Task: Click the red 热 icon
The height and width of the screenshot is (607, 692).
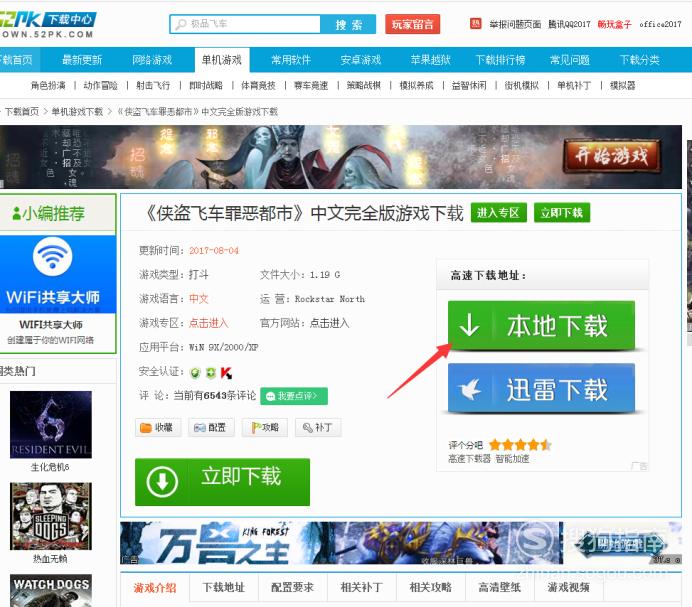Action: pyautogui.click(x=475, y=24)
